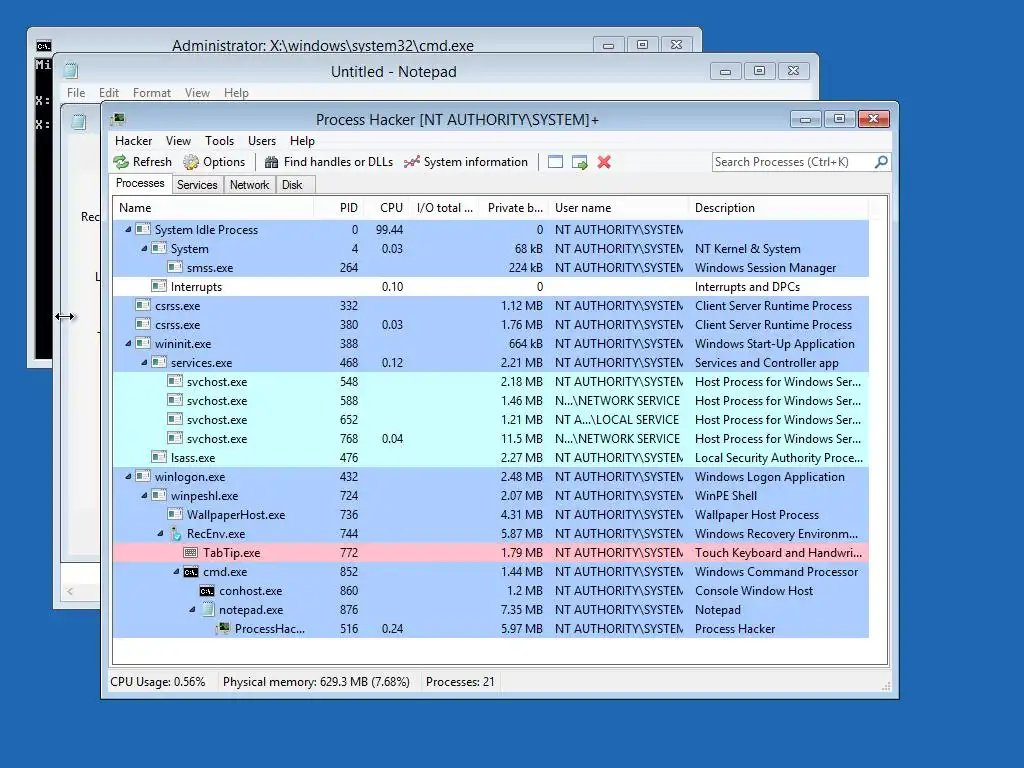
Task: Click the System Idle Process icon
Action: (x=143, y=230)
